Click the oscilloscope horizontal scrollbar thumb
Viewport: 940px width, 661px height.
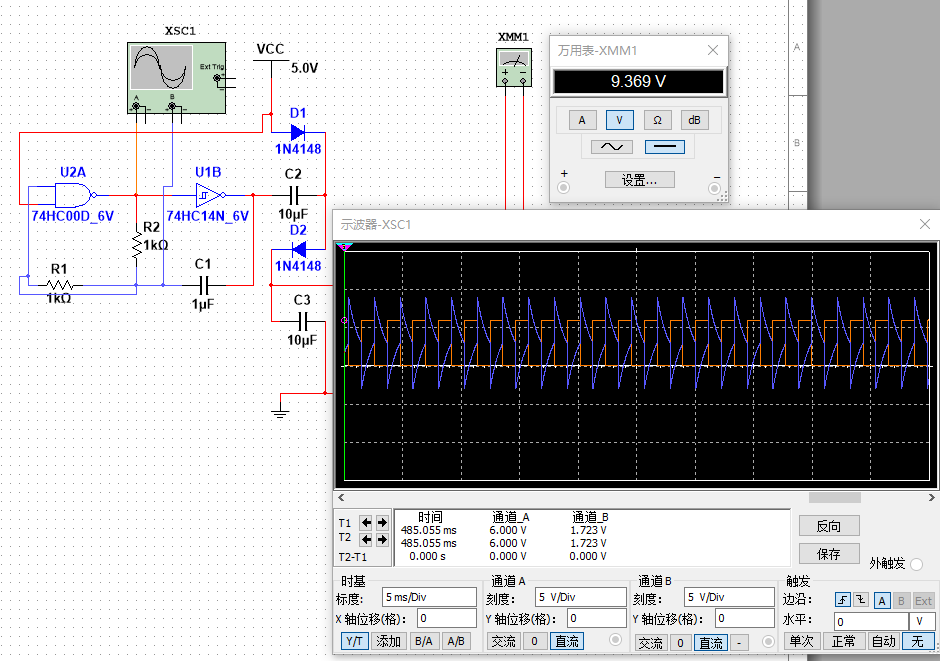point(834,497)
